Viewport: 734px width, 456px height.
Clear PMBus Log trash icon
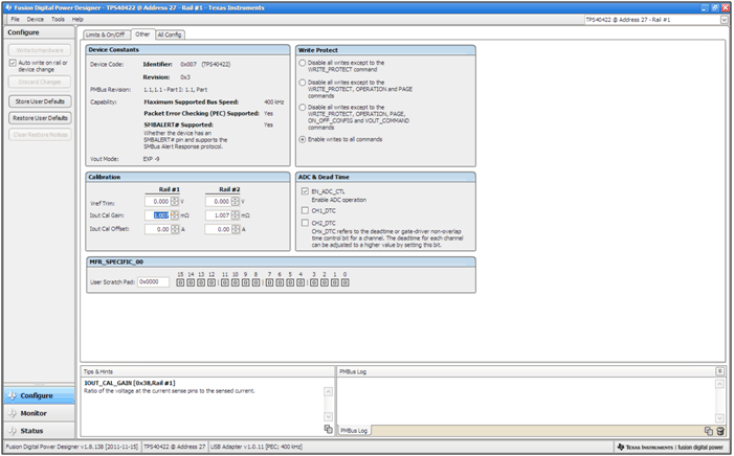coord(720,431)
